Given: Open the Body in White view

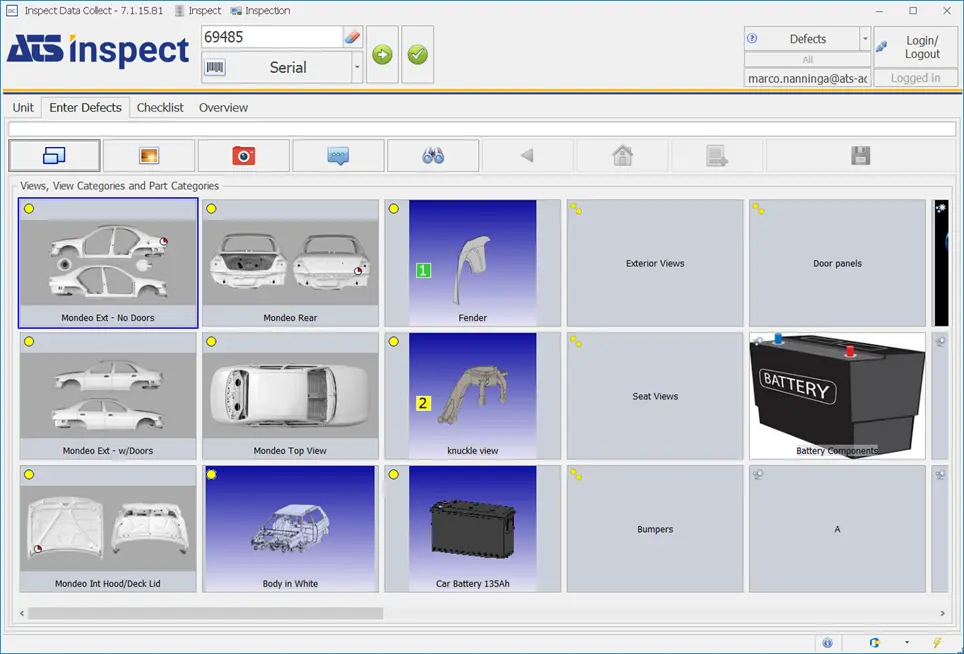Looking at the screenshot, I should [290, 529].
